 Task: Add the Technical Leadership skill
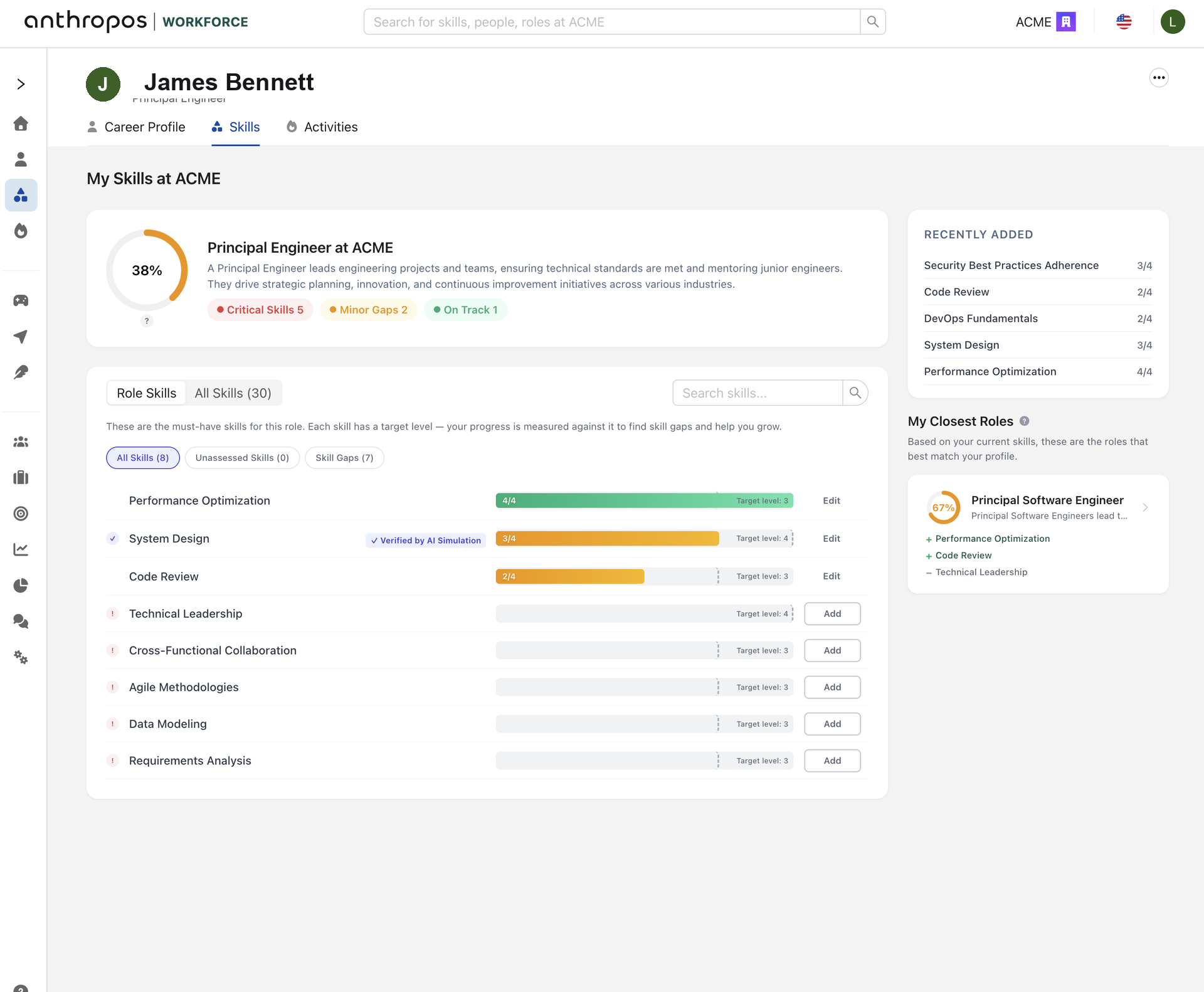click(832, 614)
